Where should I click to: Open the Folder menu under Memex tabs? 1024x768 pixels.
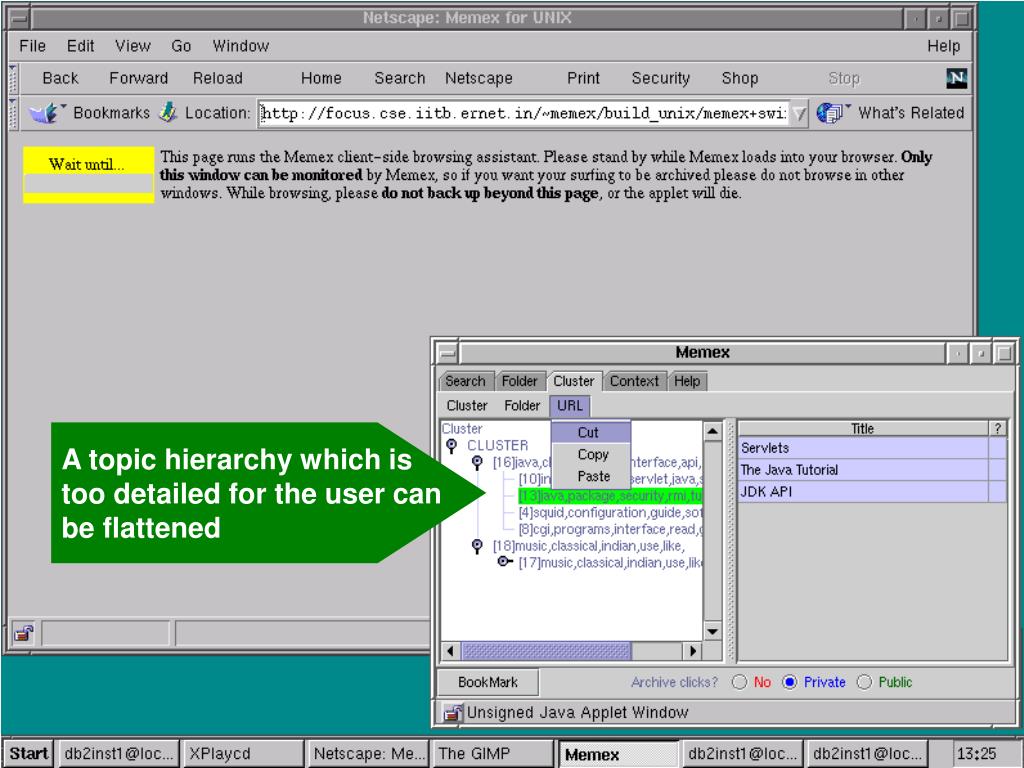click(x=522, y=406)
